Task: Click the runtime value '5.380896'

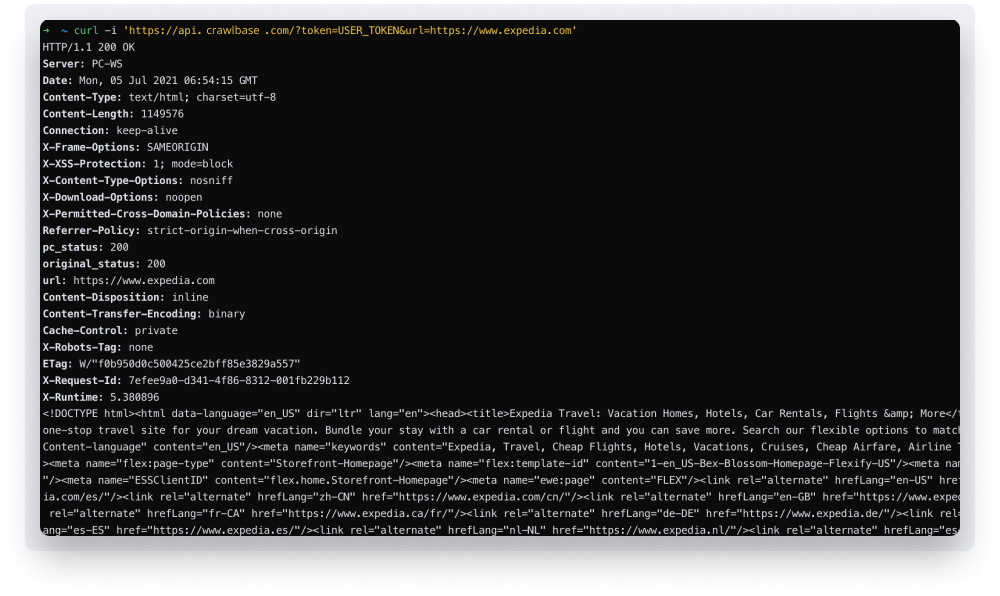Action: tap(135, 397)
